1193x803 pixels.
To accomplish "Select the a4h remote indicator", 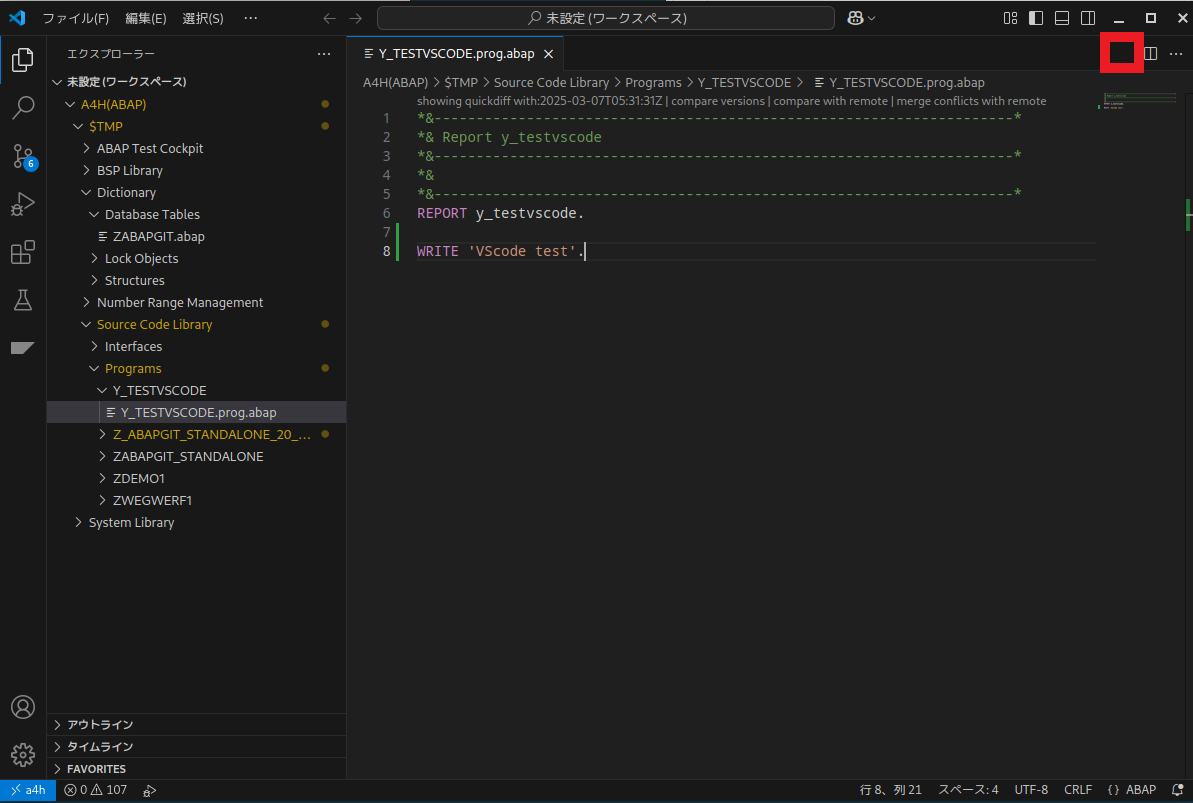I will (x=28, y=790).
